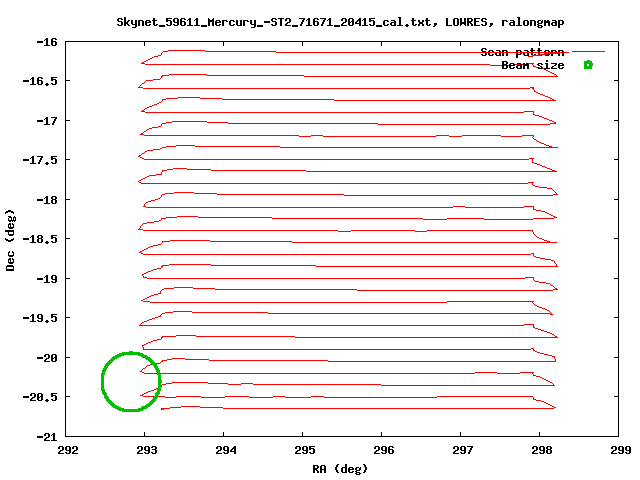This screenshot has height=480, width=640.
Task: Click the x-axis tick label 296
Action: (384, 450)
